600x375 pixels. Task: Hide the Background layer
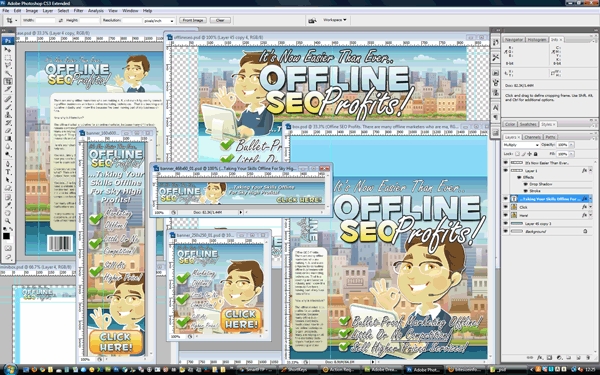click(505, 231)
